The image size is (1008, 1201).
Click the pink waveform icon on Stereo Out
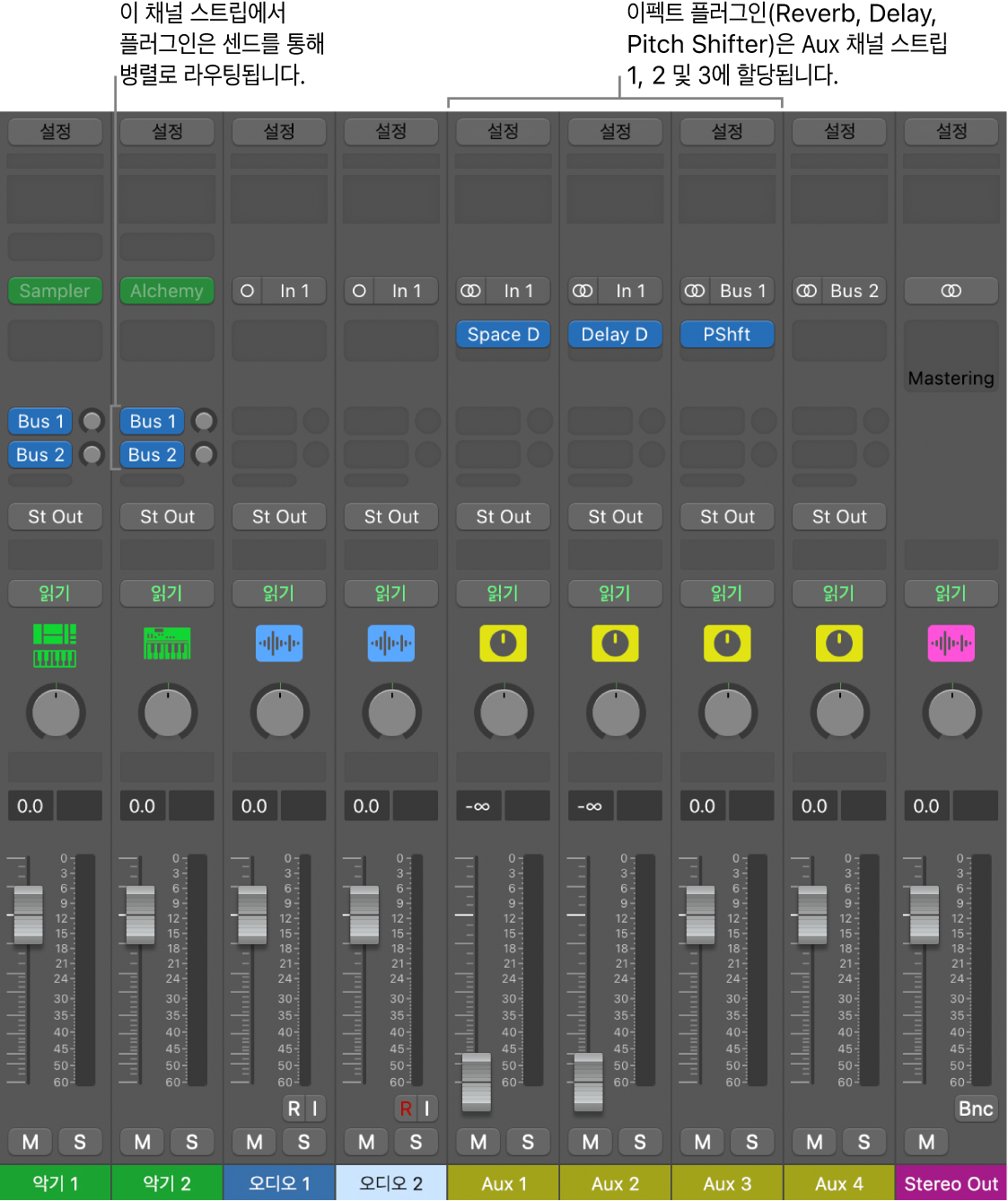tap(951, 644)
